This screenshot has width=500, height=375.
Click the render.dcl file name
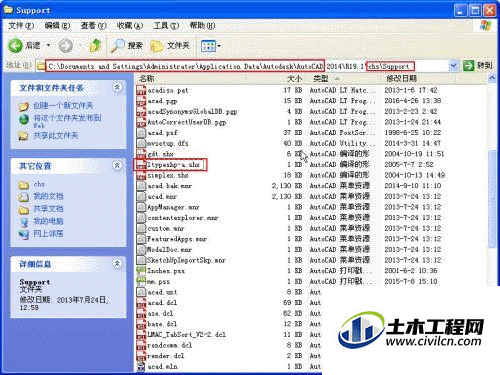166,356
